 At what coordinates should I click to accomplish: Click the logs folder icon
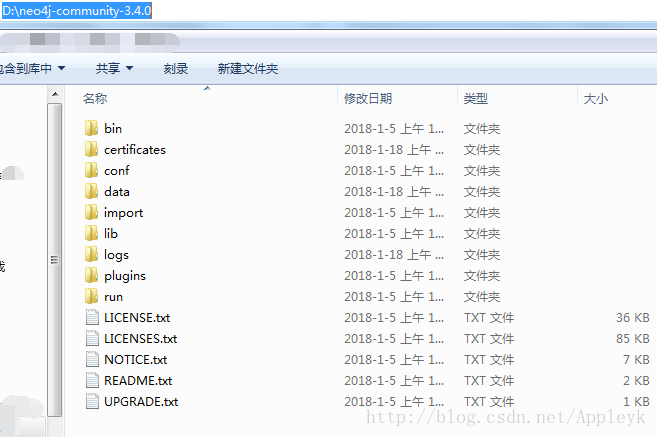(91, 254)
